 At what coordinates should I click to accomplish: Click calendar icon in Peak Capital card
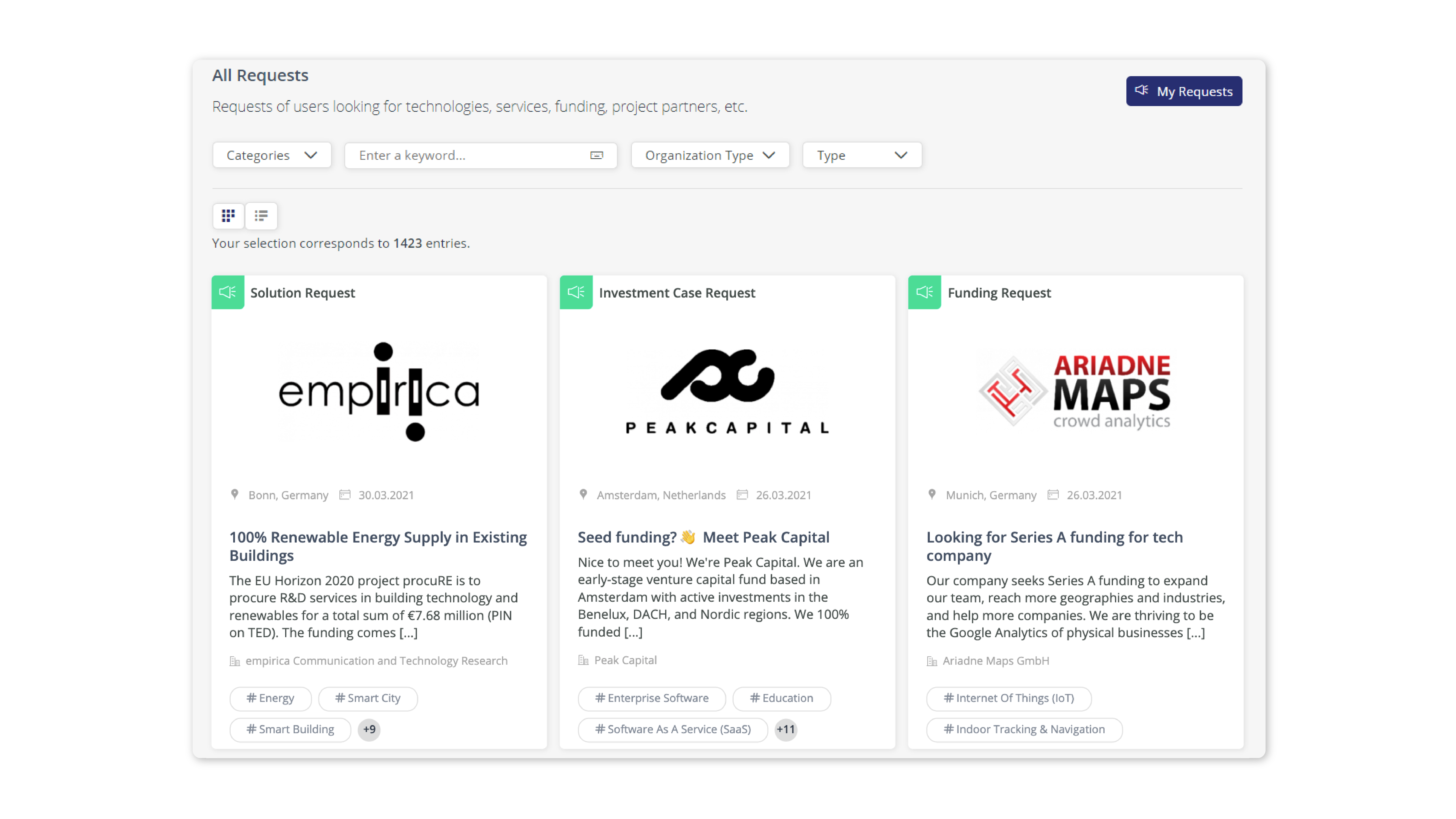coord(742,495)
